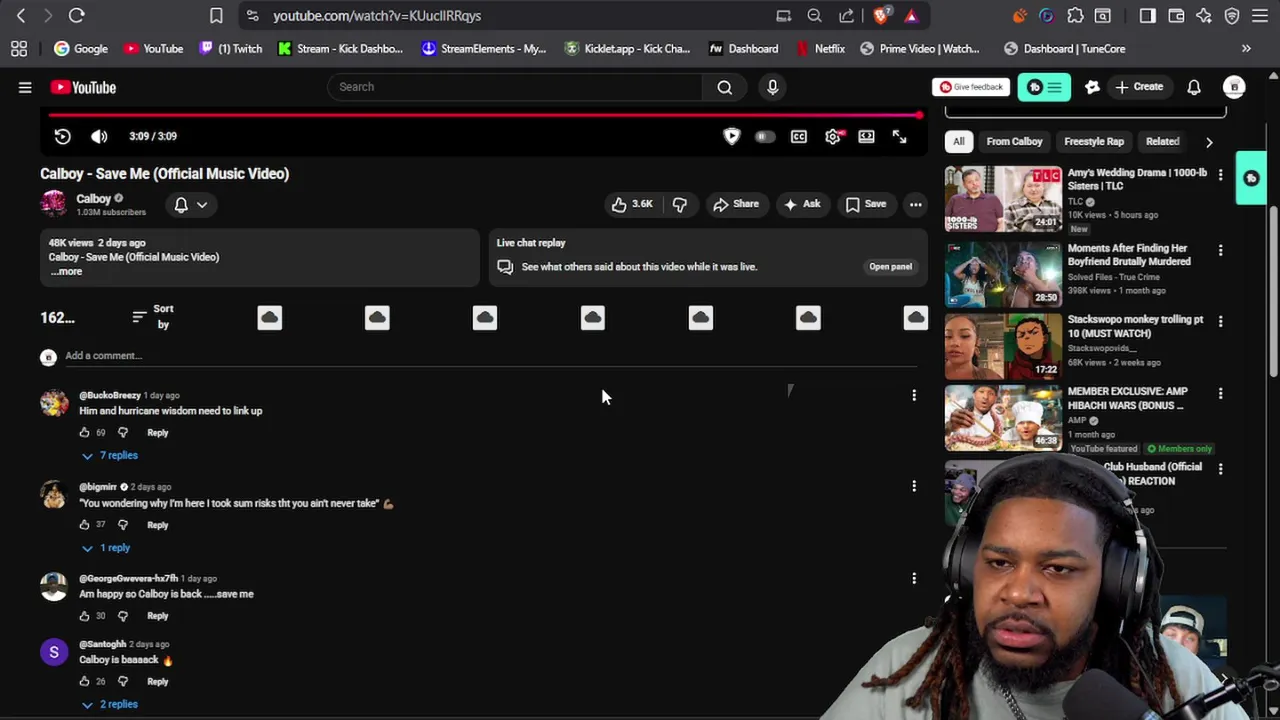The height and width of the screenshot is (720, 1280).
Task: Select the Freestyle Rap chip
Action: pyautogui.click(x=1094, y=142)
